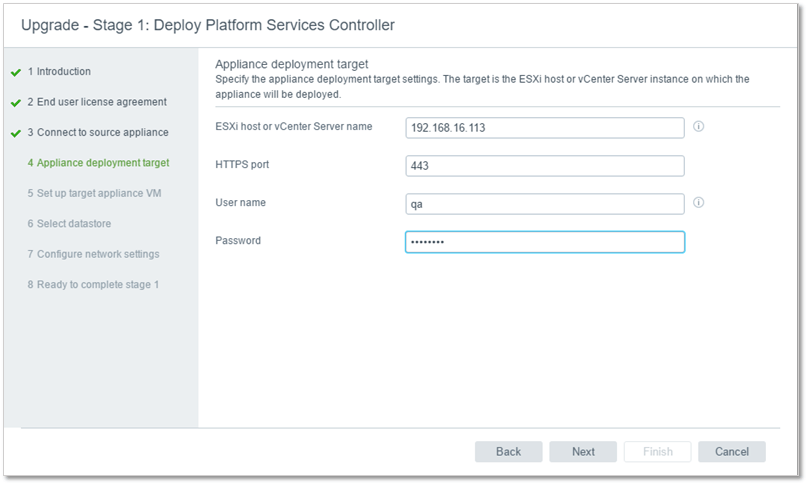Viewport: 808px width, 485px height.
Task: Click the 'Password' label
Action: (x=238, y=241)
